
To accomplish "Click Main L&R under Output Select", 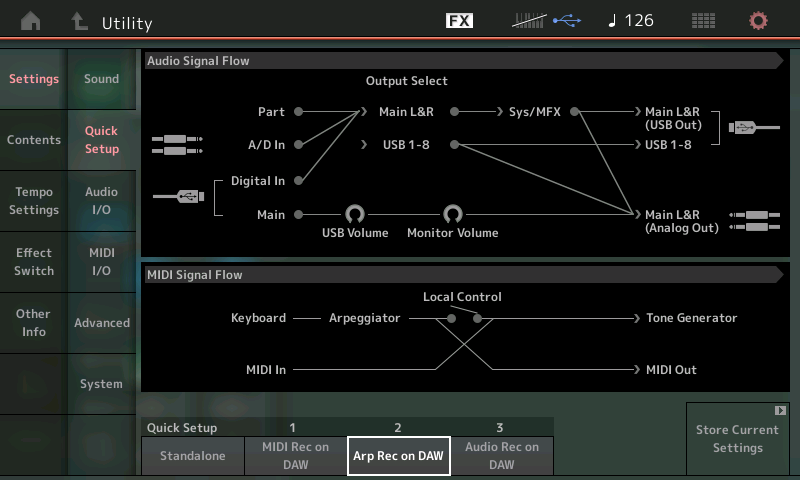I will (x=406, y=112).
